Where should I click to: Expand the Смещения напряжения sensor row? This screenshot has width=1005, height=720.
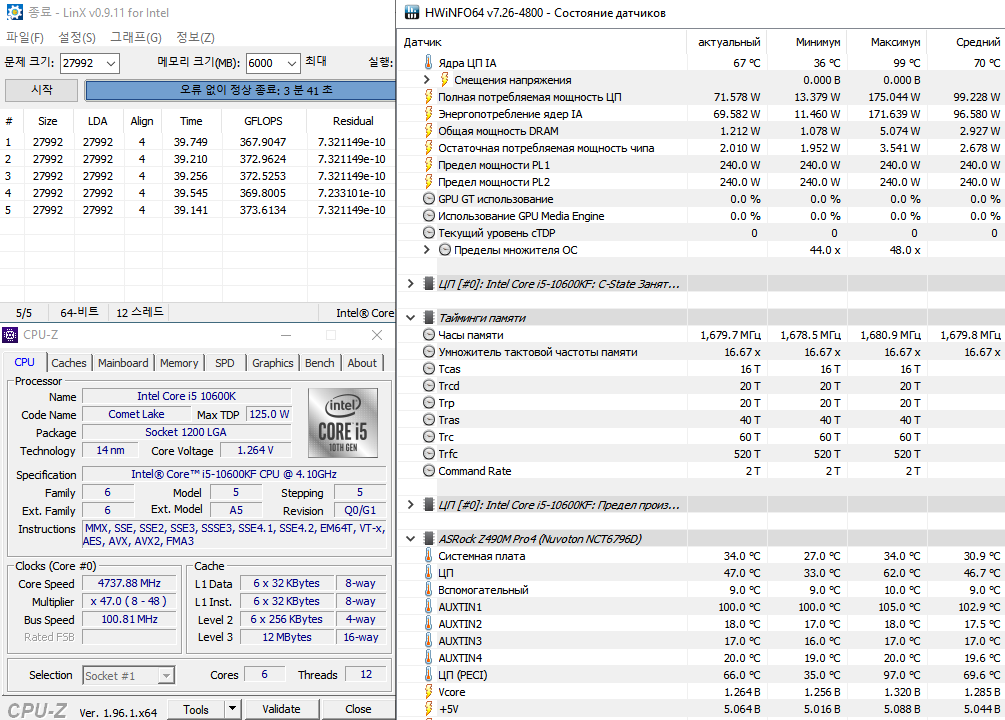(x=426, y=80)
